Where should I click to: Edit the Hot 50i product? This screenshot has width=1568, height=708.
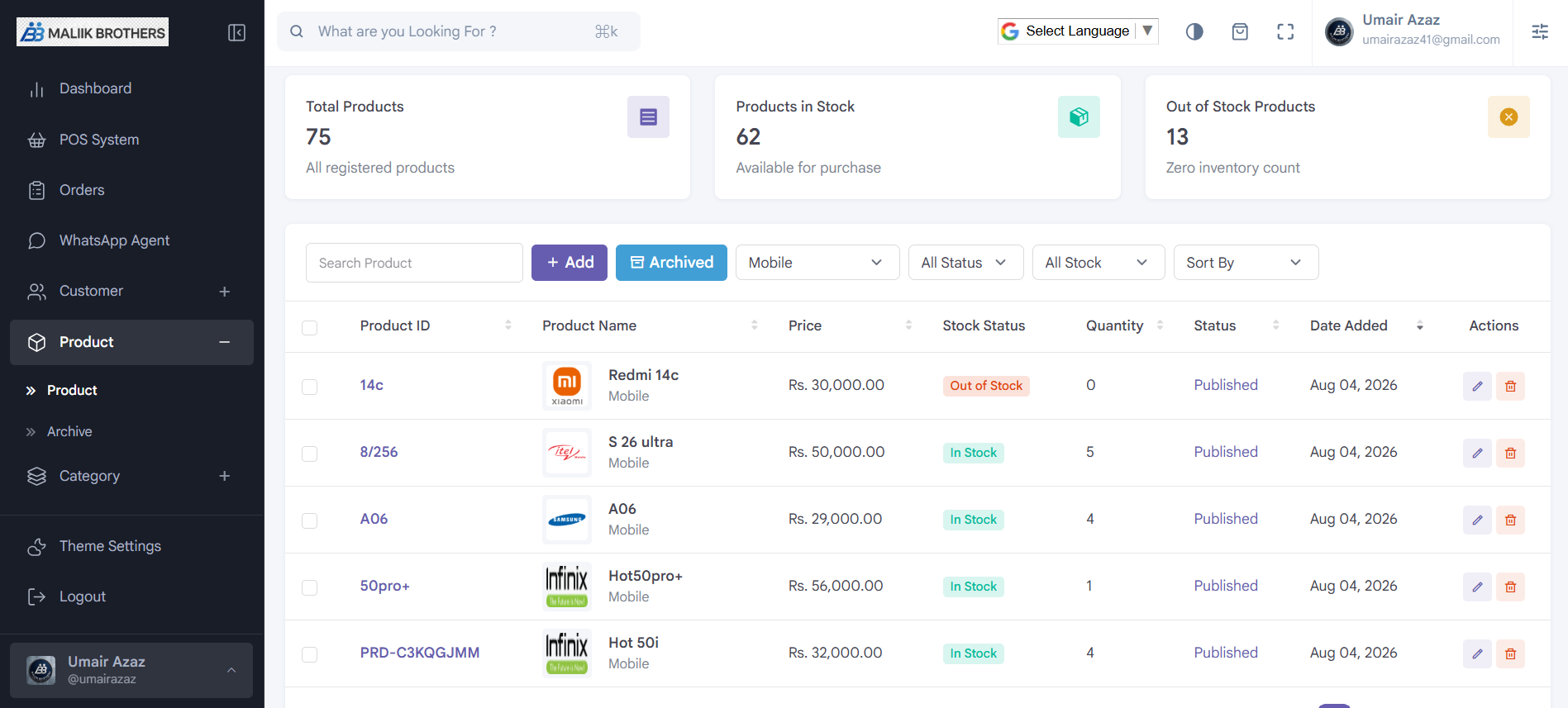(1477, 653)
